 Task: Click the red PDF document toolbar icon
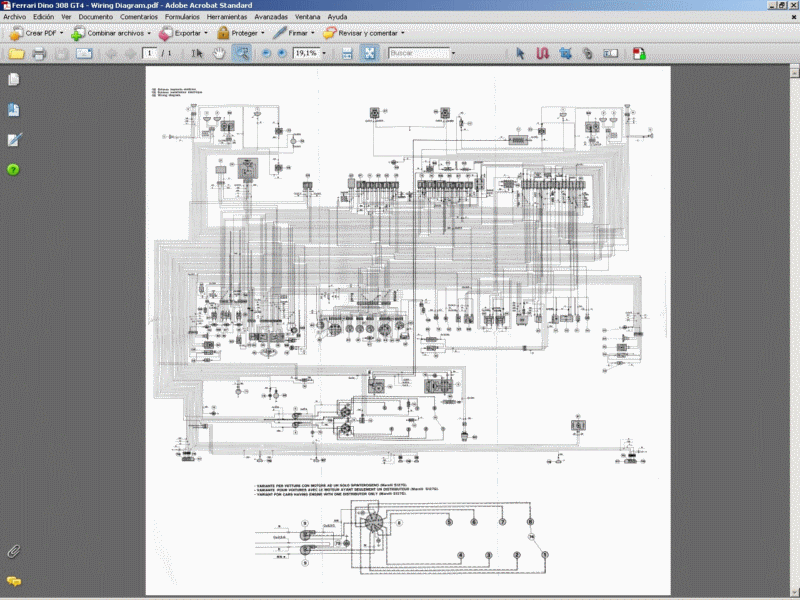coord(639,54)
